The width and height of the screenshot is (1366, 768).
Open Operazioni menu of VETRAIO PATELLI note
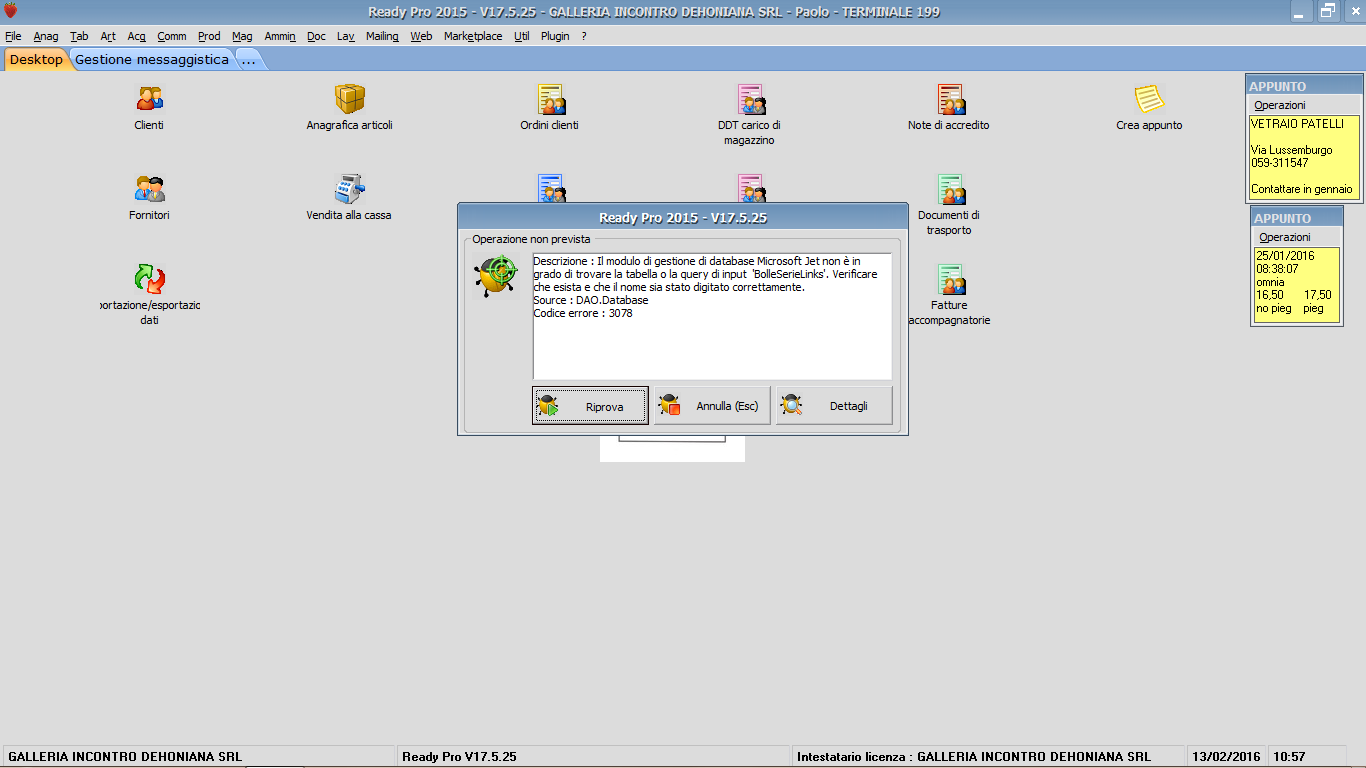1280,105
